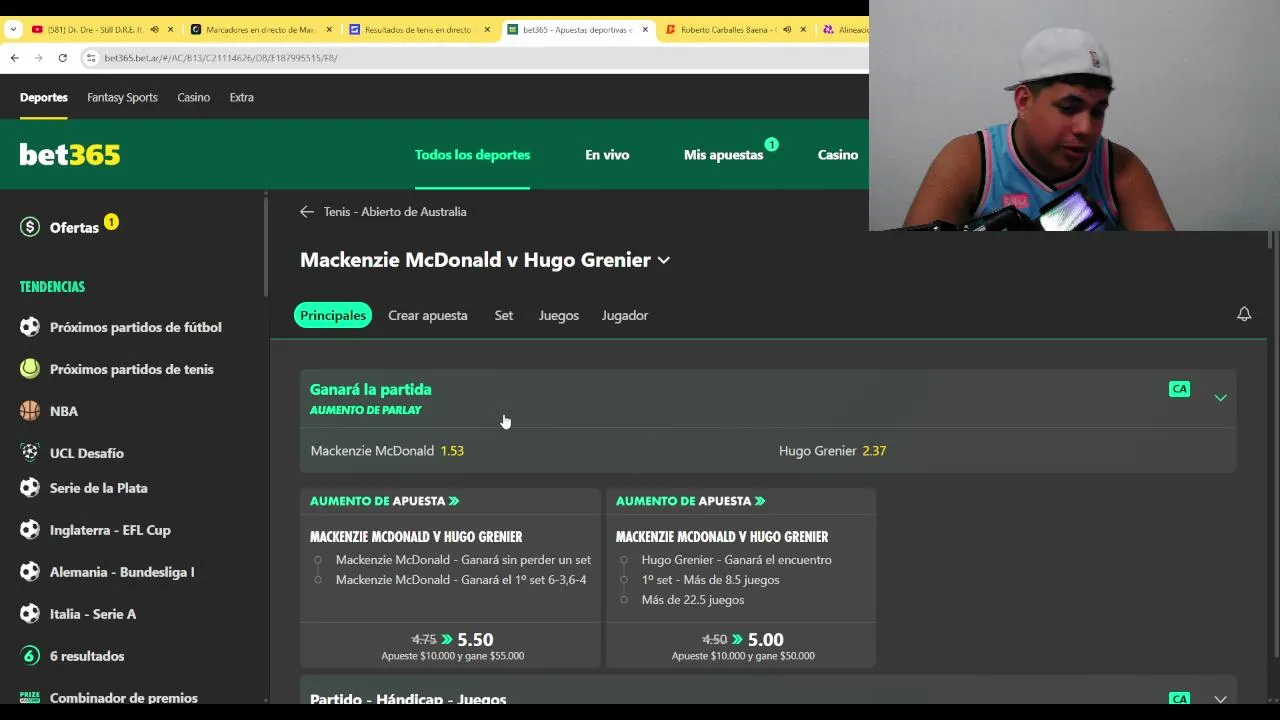This screenshot has height=720, width=1280.
Task: Select Grenier bet boost at 5.00
Action: [x=743, y=647]
